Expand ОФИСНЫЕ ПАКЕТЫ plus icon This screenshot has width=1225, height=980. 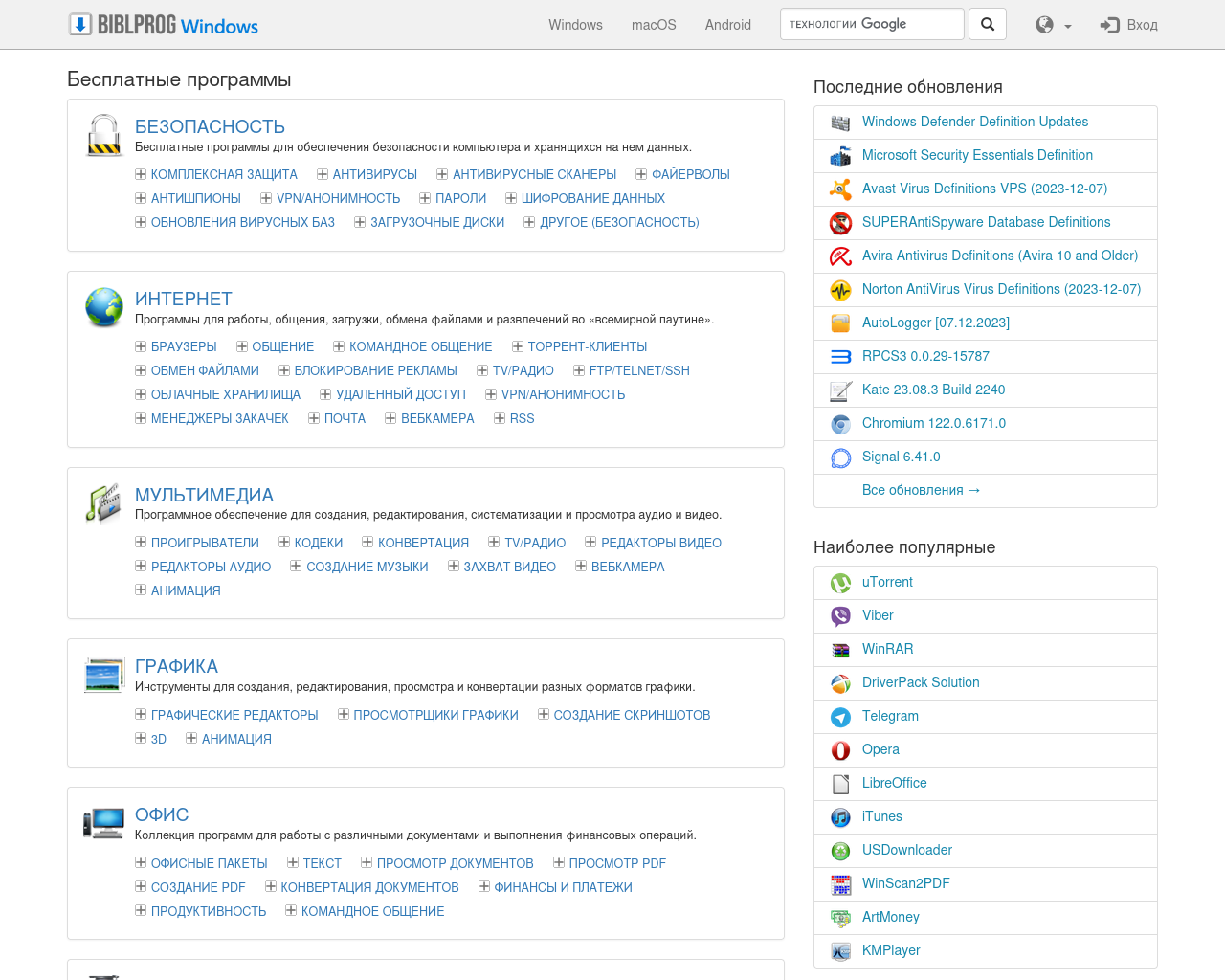point(141,863)
